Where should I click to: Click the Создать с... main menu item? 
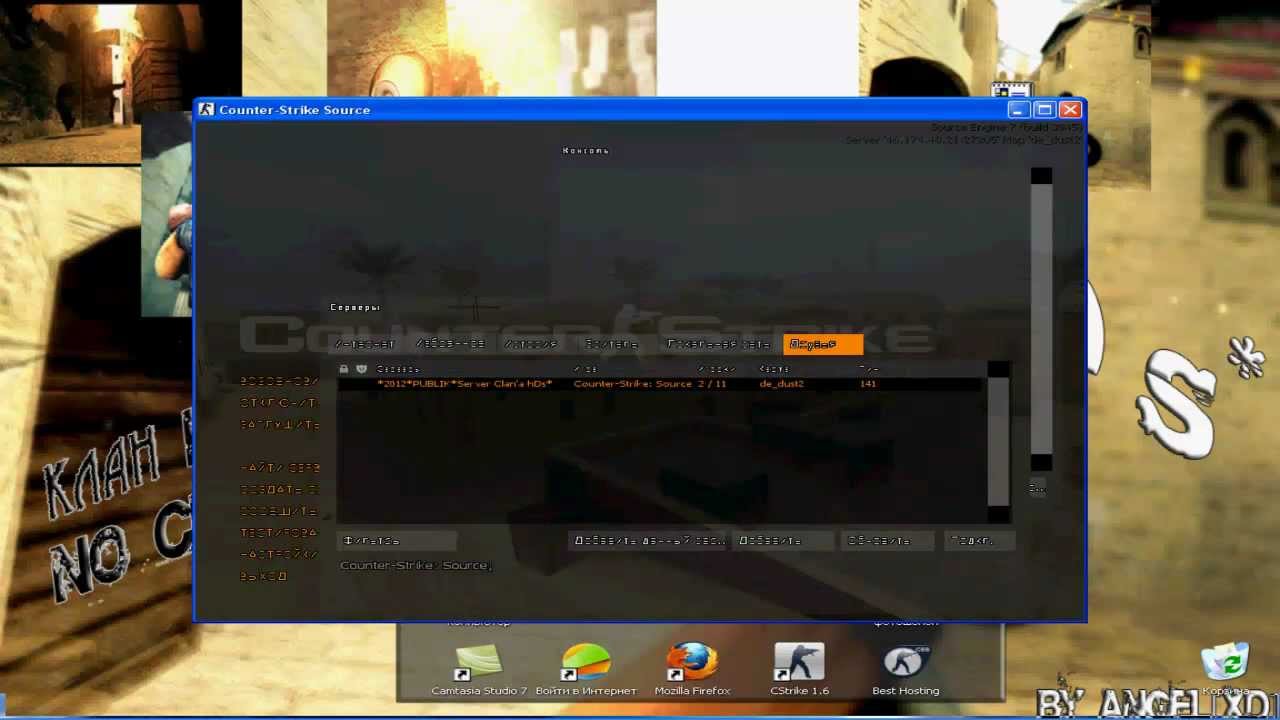[x=279, y=489]
